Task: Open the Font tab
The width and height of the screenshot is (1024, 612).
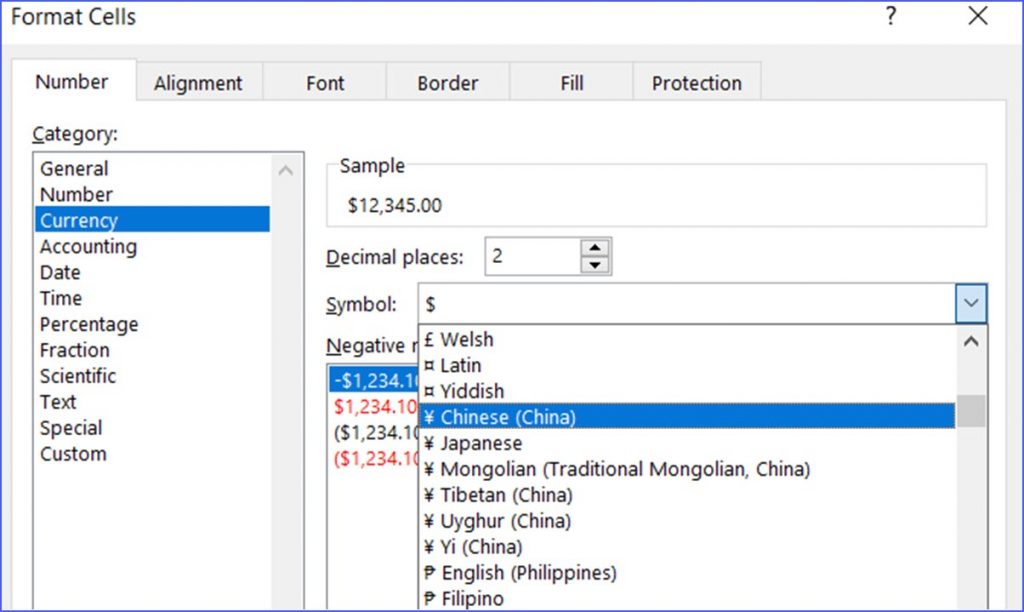Action: click(x=323, y=83)
